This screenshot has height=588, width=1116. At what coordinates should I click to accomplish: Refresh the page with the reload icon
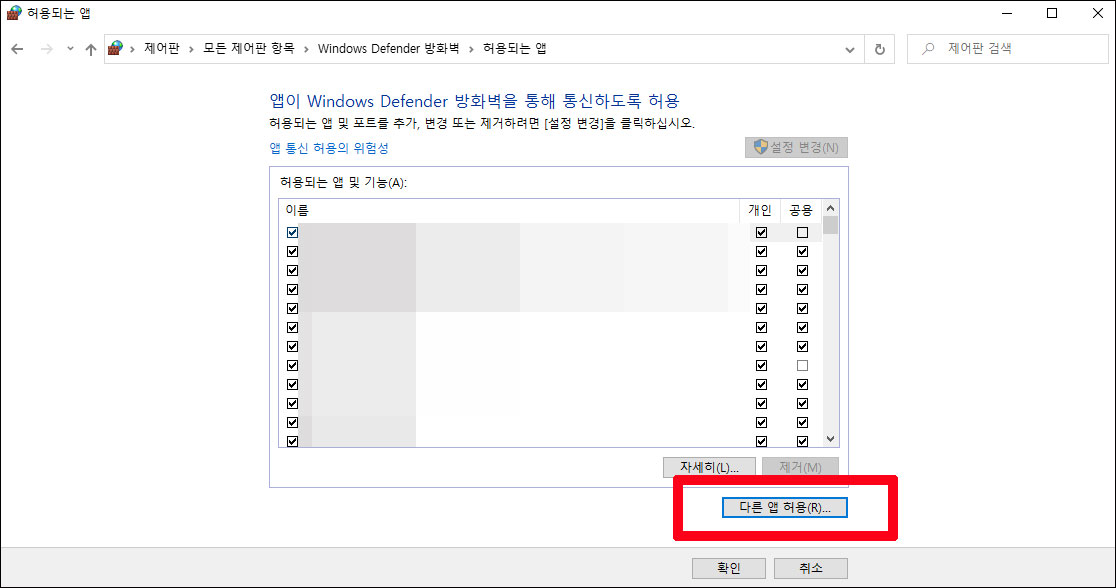click(x=880, y=49)
